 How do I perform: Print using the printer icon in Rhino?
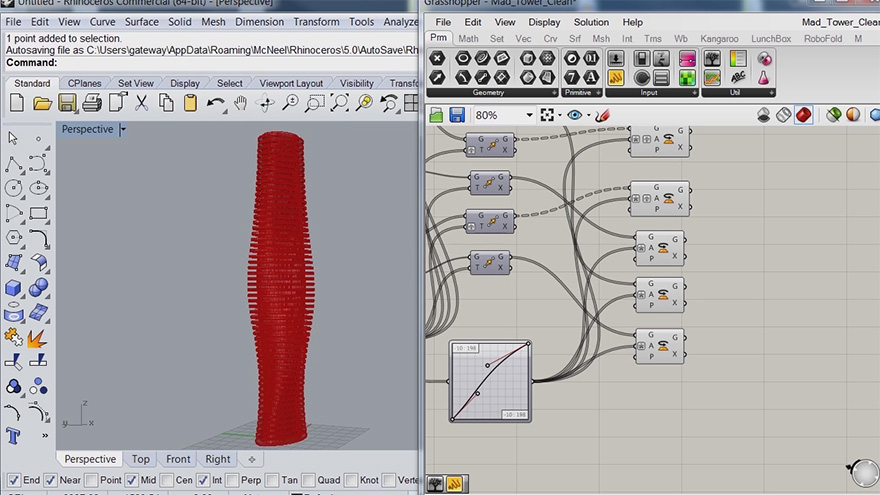92,103
